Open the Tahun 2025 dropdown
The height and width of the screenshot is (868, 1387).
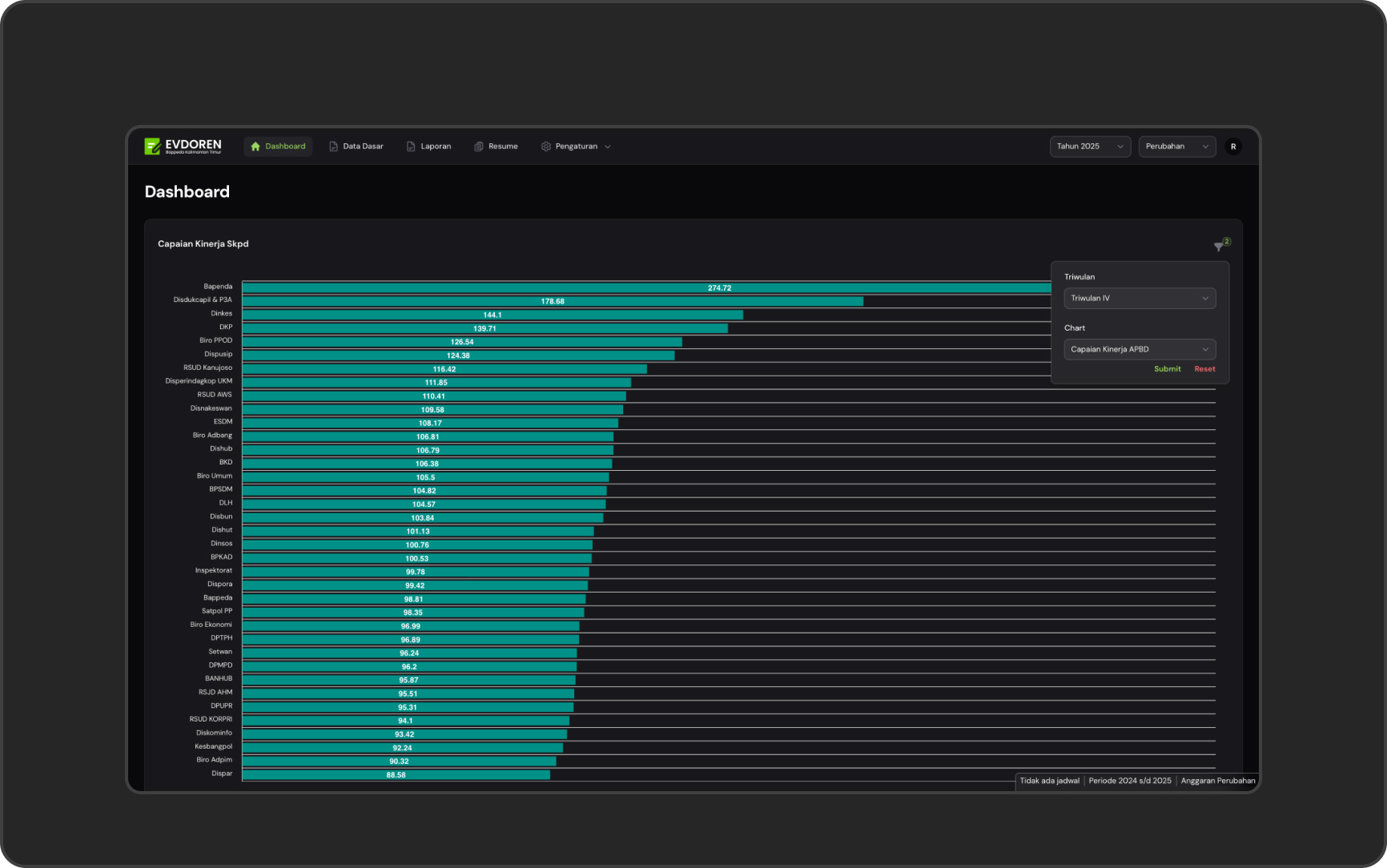point(1090,147)
